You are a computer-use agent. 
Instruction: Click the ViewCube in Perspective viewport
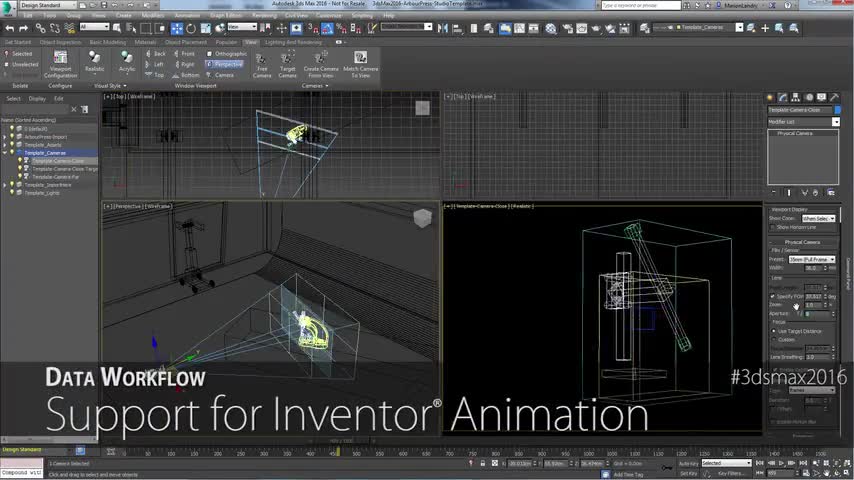click(x=423, y=218)
